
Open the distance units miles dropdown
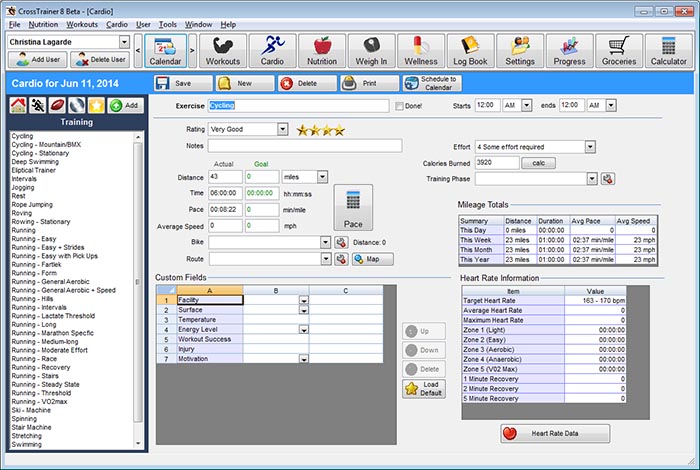tap(322, 177)
